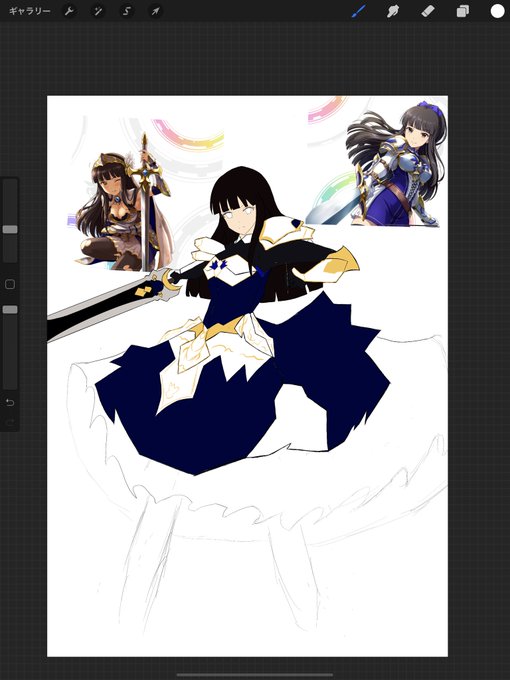
Task: Open the white color picker circle
Action: (497, 11)
